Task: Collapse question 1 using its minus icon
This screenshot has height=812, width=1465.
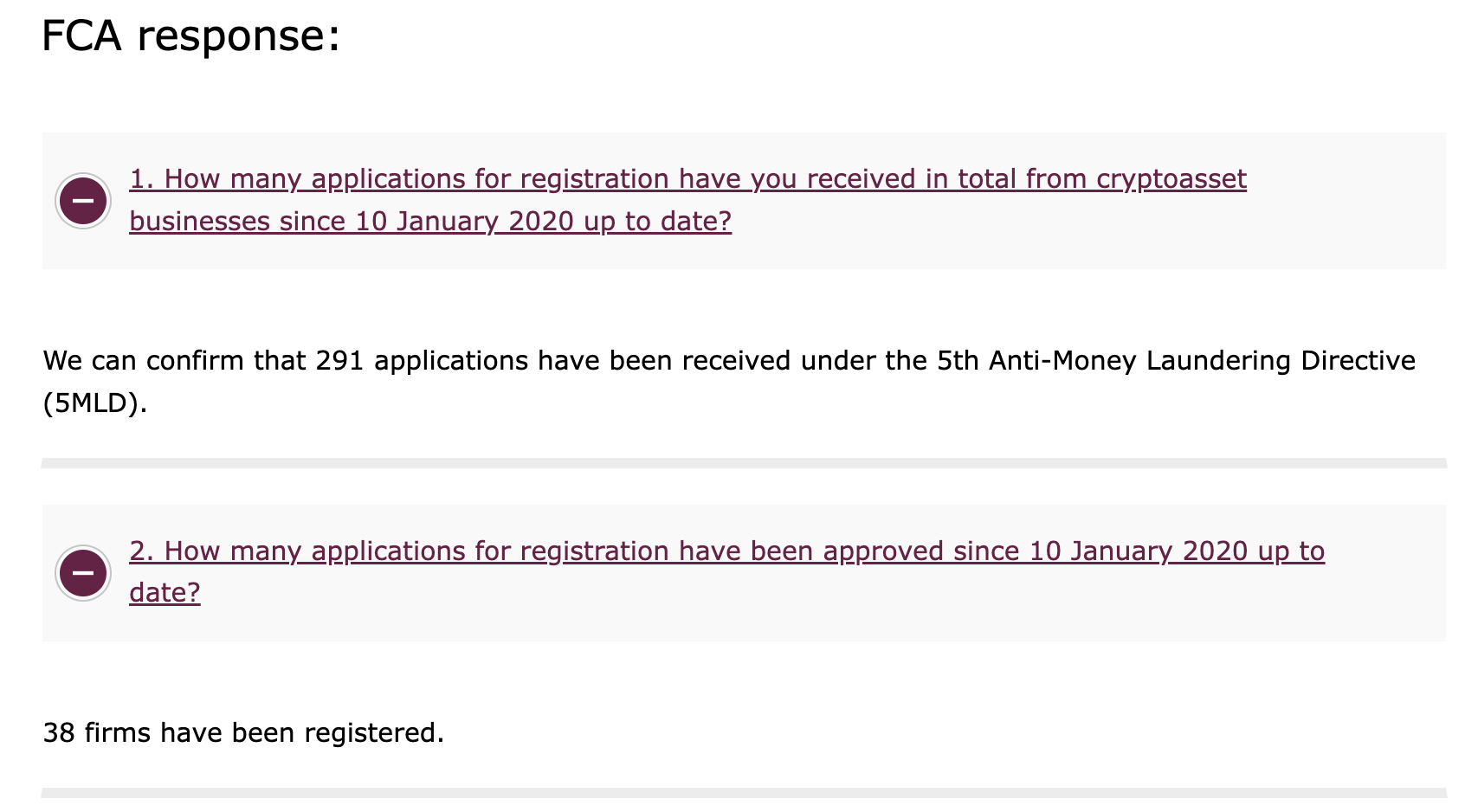Action: [x=83, y=201]
